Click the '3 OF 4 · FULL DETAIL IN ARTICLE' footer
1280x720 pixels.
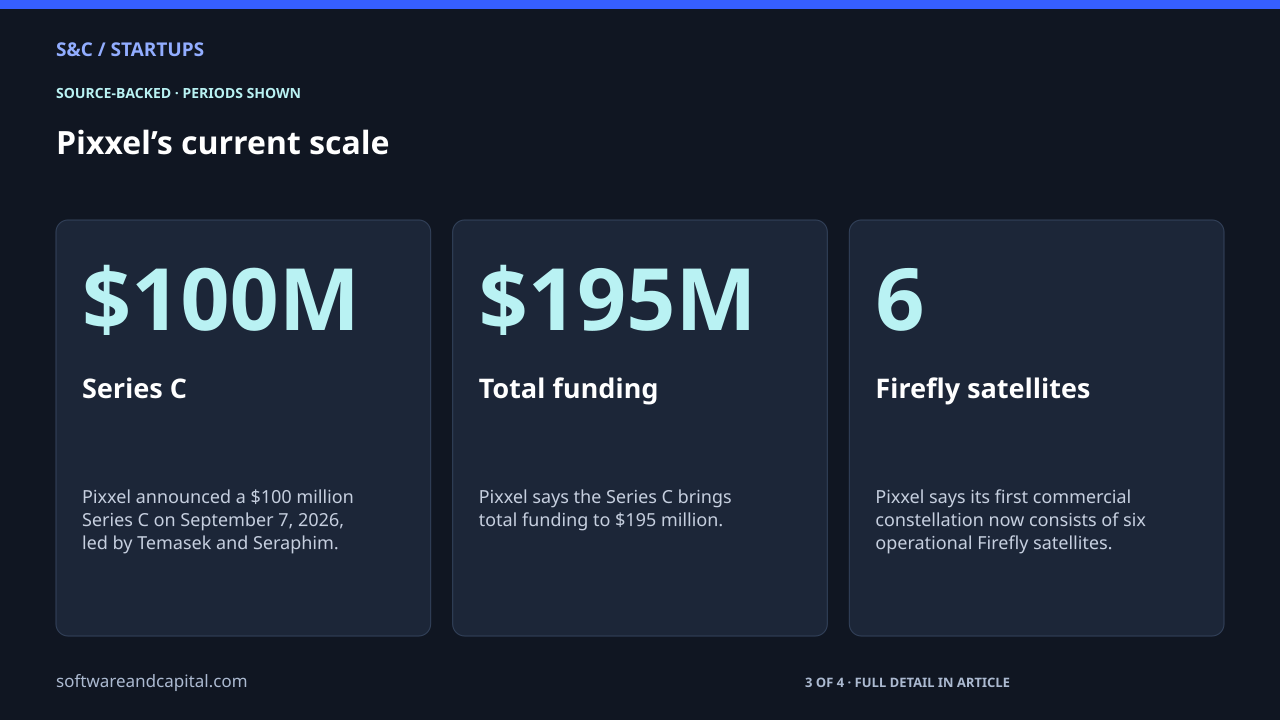click(x=907, y=682)
